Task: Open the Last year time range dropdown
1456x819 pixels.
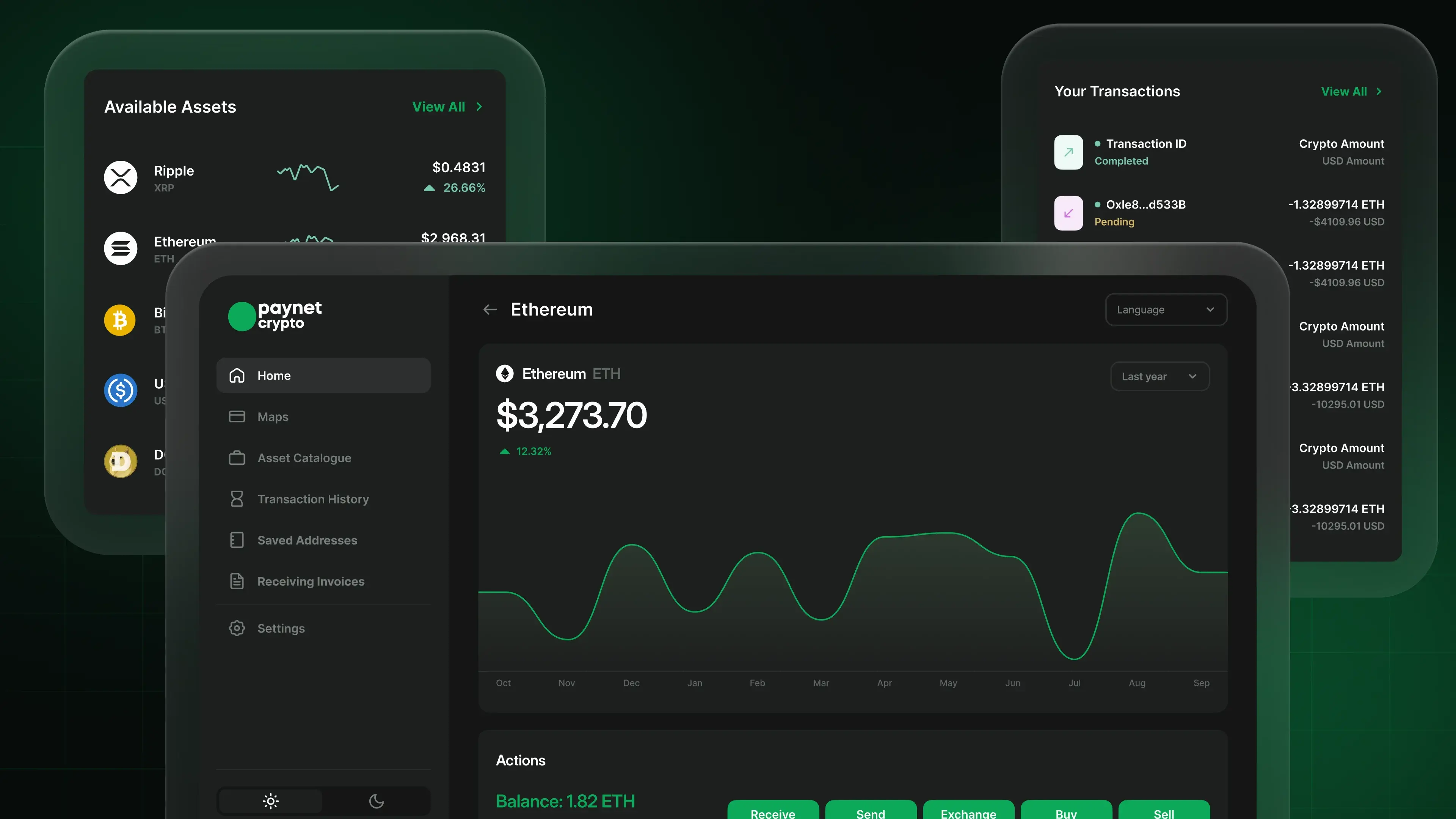Action: click(1160, 377)
